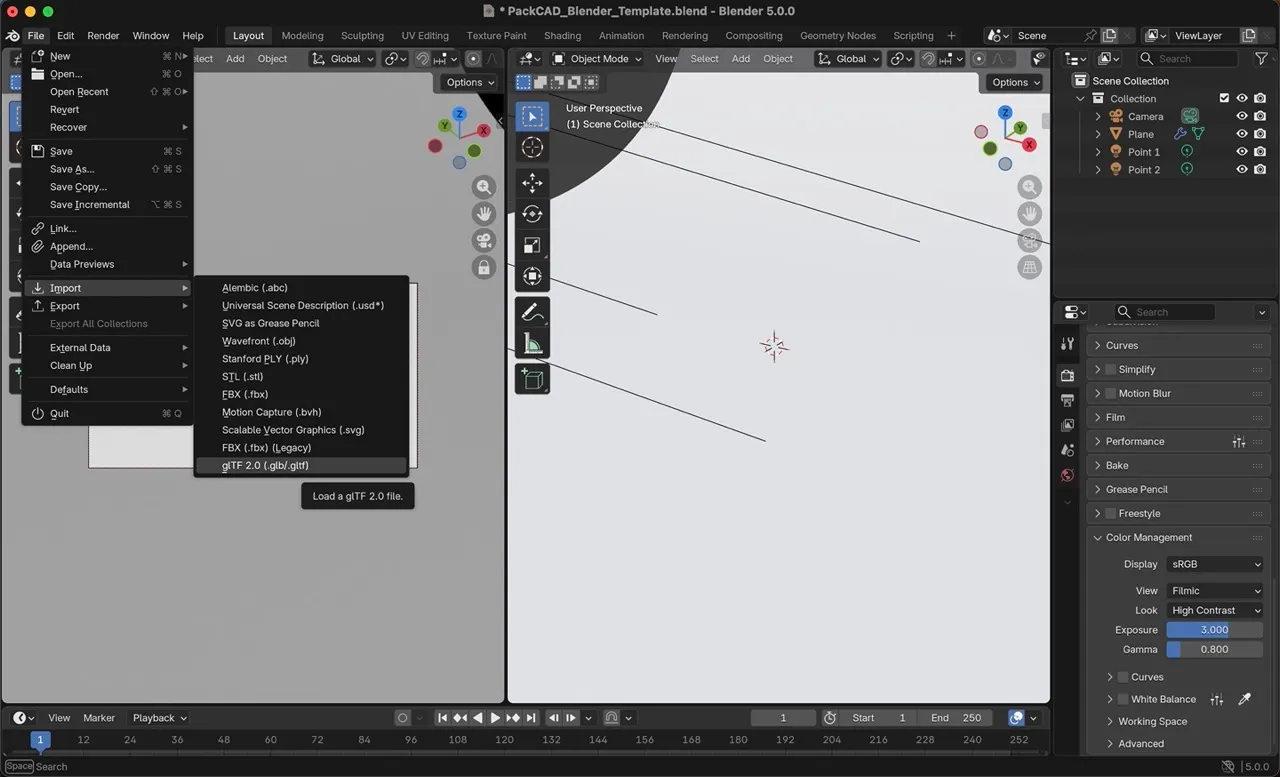This screenshot has width=1280, height=777.
Task: Hide the Plane object in the Outliner
Action: [1240, 133]
